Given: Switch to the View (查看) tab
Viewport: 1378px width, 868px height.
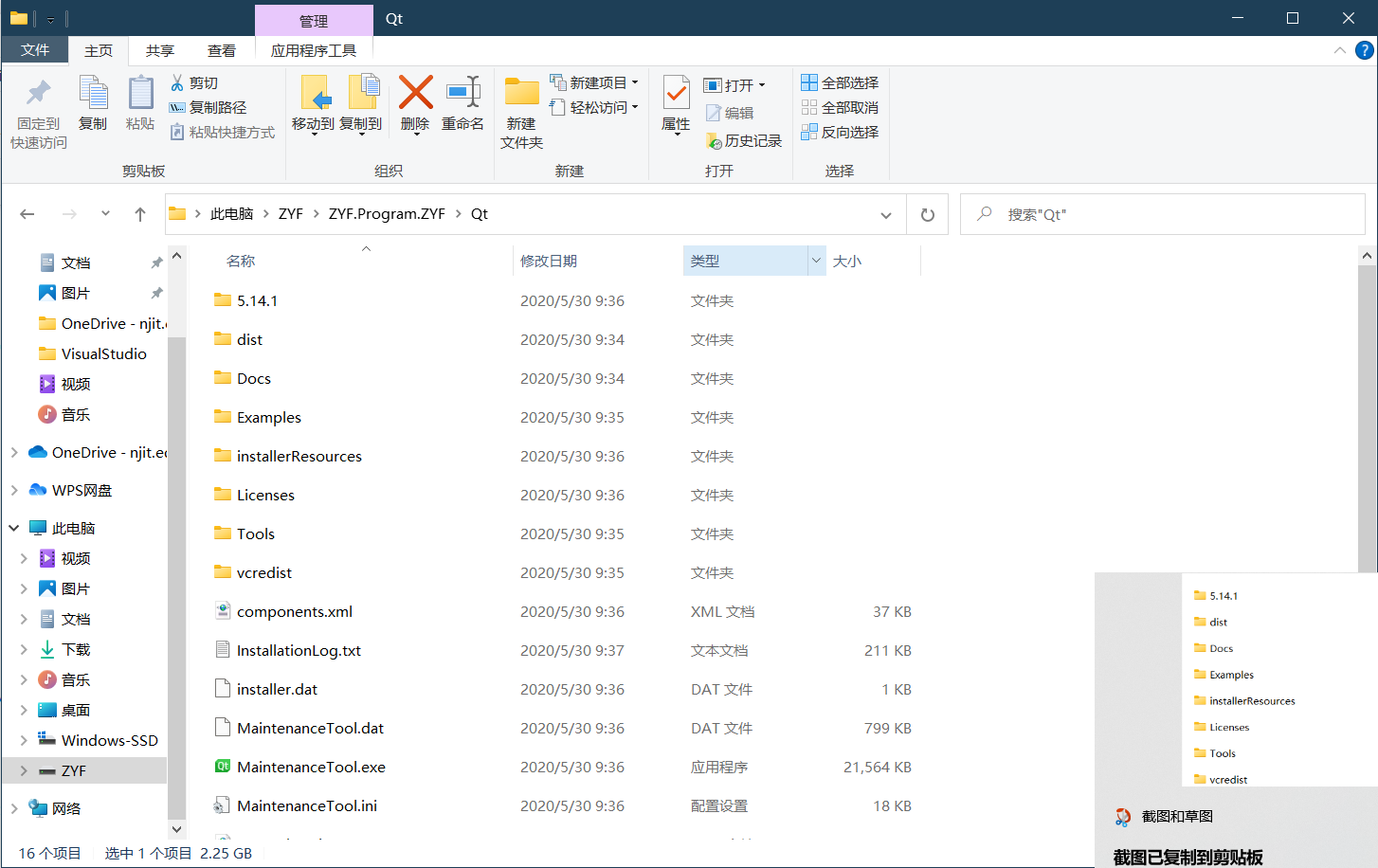Looking at the screenshot, I should point(222,50).
